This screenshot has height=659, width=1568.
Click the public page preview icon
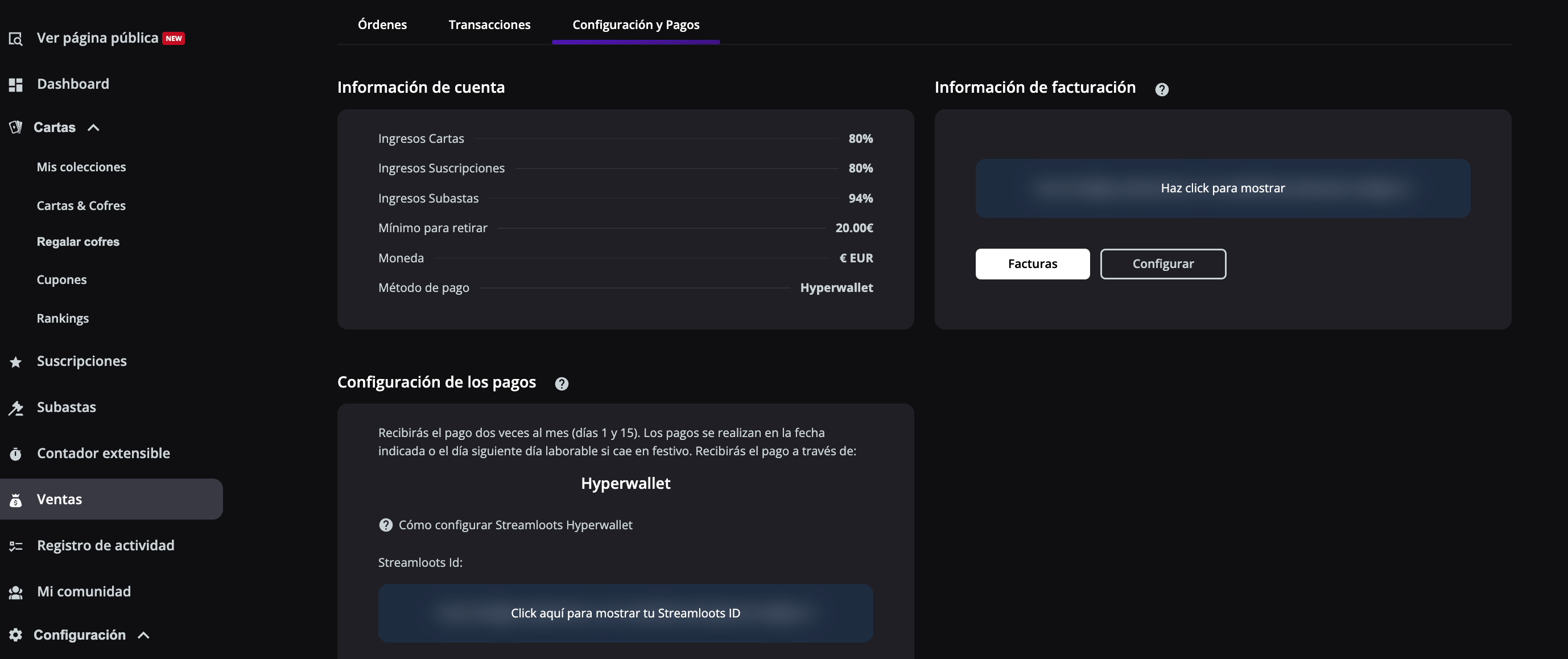point(16,39)
